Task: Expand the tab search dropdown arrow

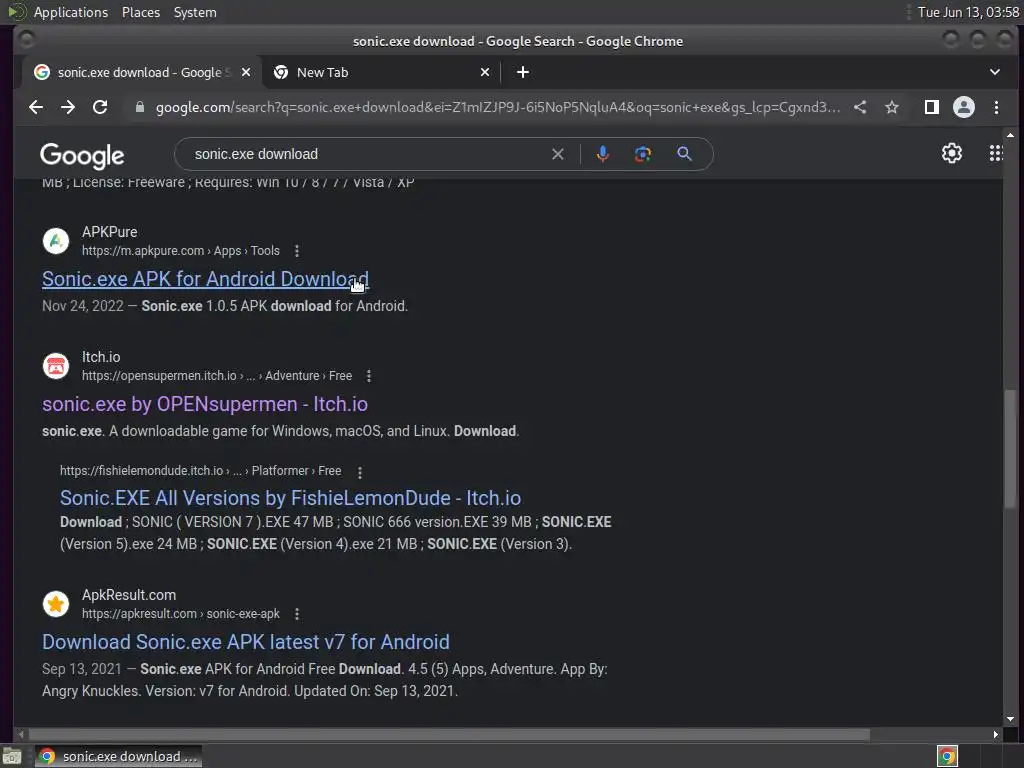Action: [x=995, y=72]
